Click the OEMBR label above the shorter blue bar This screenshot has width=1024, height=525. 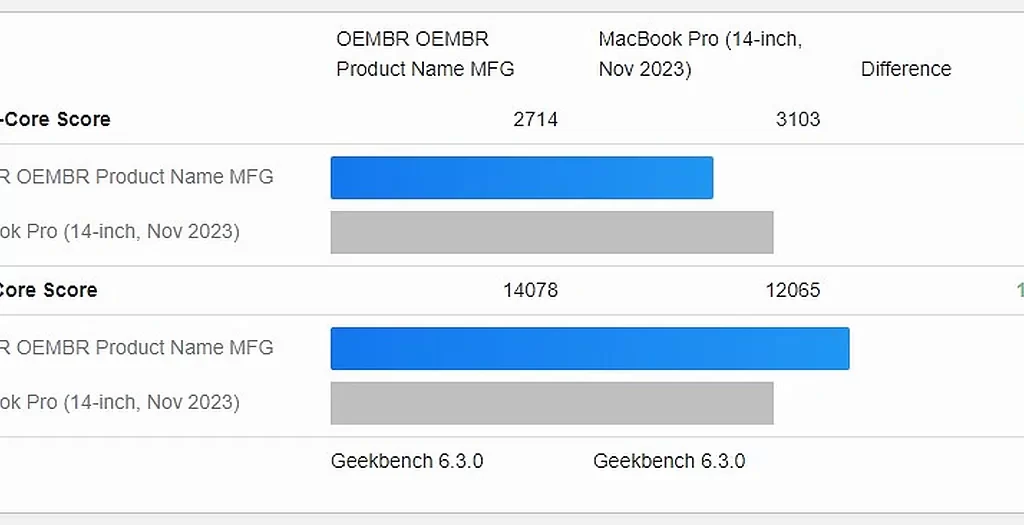point(138,177)
